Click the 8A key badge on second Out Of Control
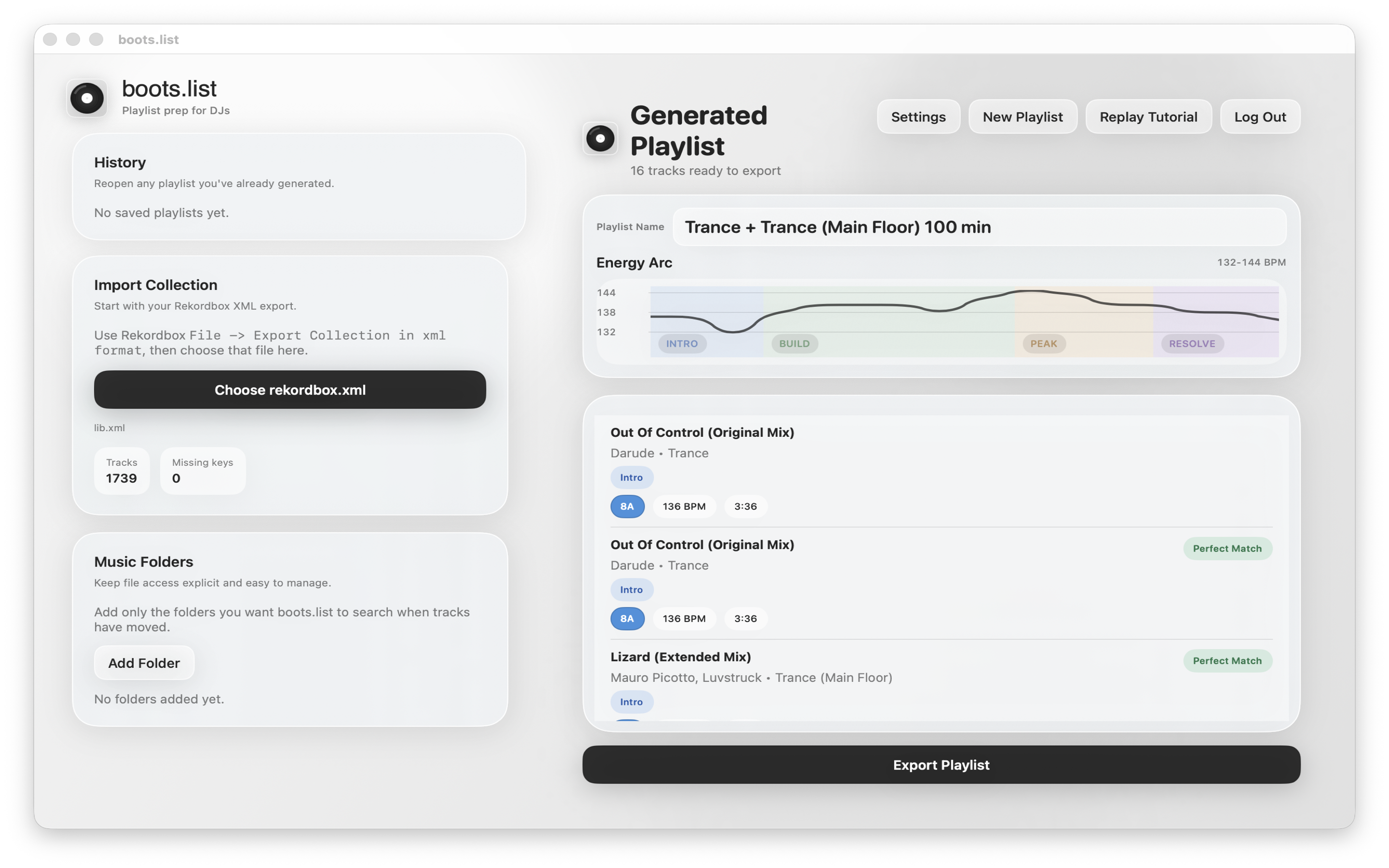The height and width of the screenshot is (868, 1389). coord(627,619)
